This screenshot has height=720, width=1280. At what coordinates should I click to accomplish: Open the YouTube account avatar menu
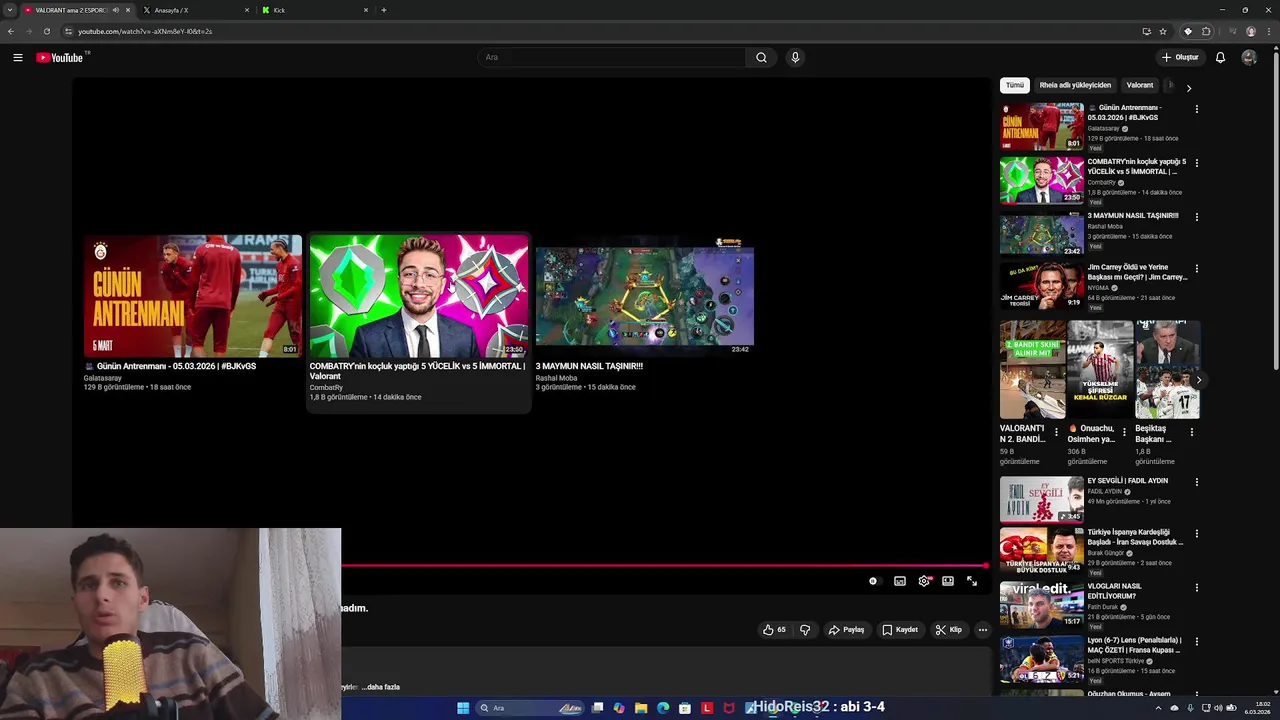coord(1249,57)
